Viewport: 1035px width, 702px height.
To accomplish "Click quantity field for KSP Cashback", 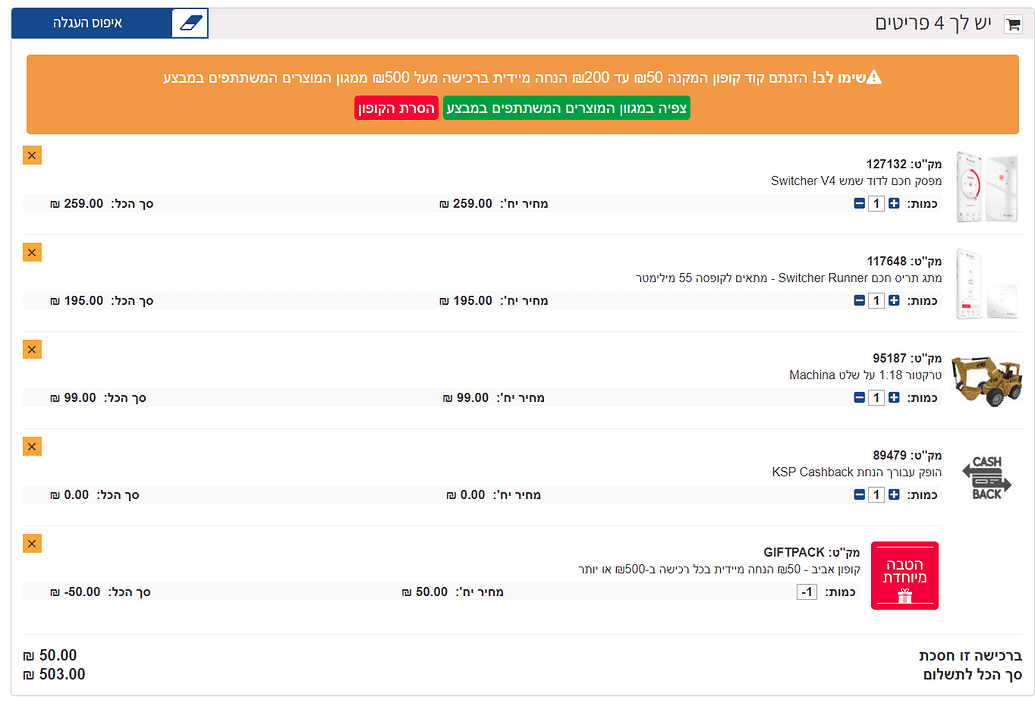I will pos(877,495).
